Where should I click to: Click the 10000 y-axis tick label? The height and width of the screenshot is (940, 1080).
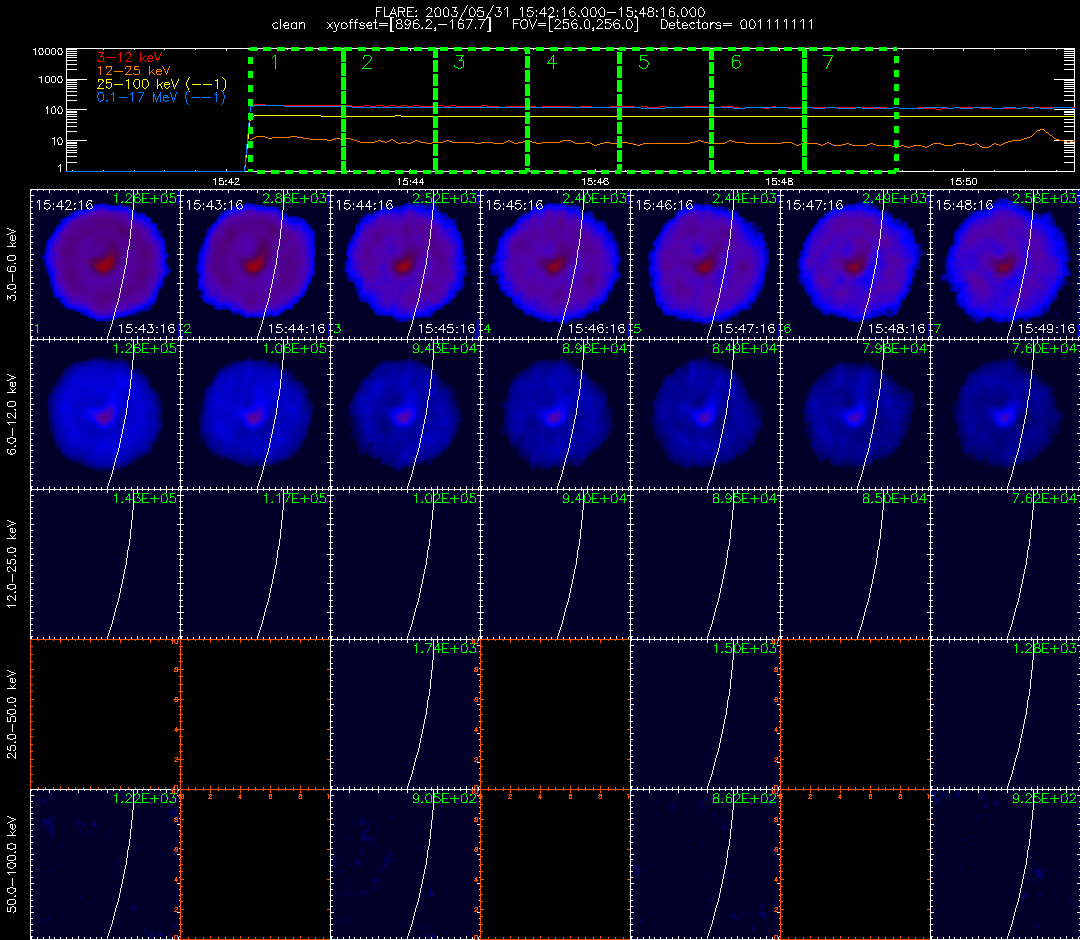(49, 52)
